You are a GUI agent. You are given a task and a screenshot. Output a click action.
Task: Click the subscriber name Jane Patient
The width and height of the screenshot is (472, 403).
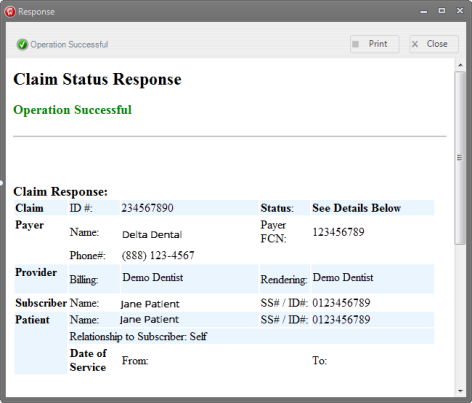click(x=150, y=304)
